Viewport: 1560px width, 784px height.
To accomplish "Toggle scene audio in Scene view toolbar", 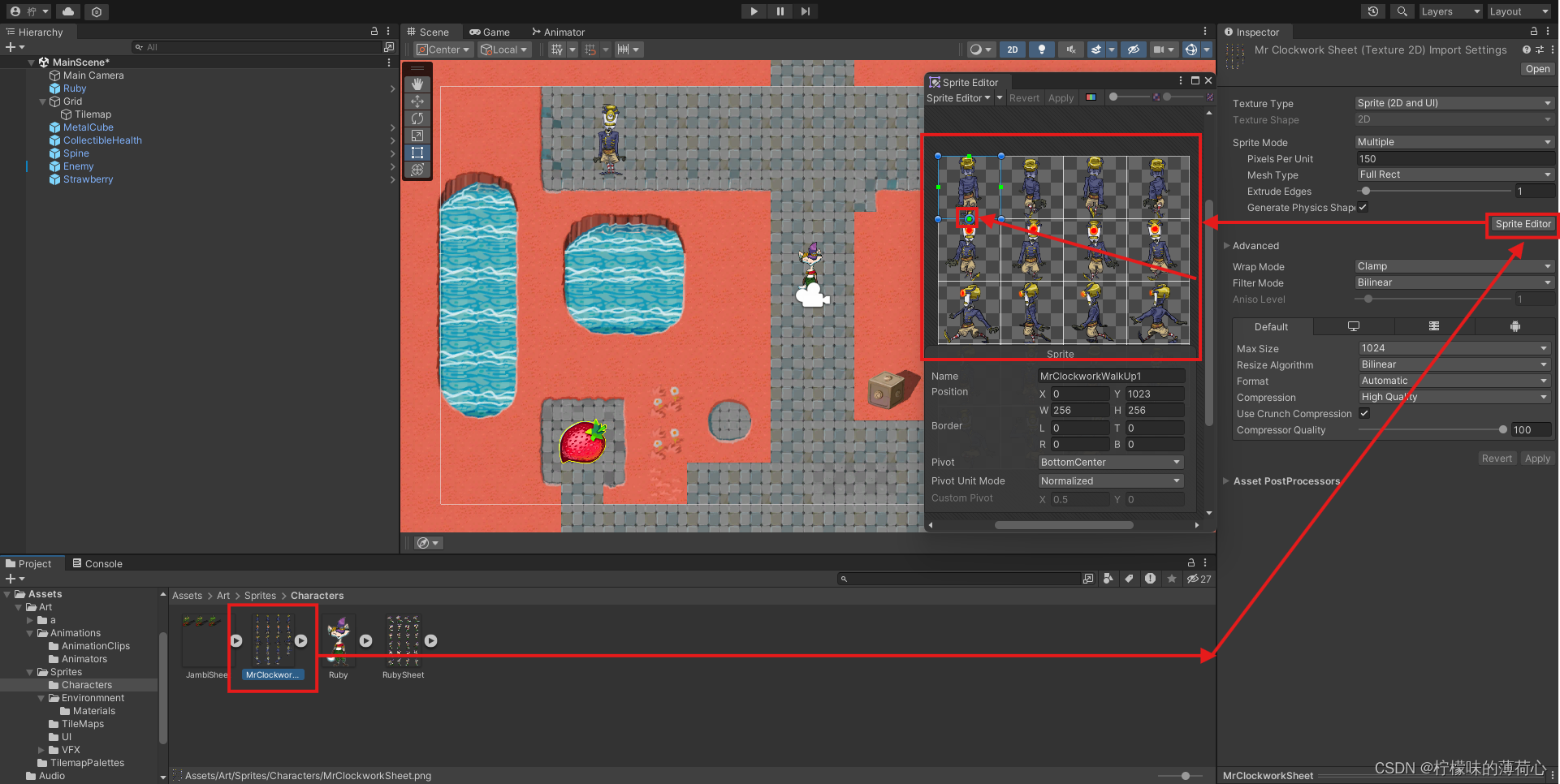I will pyautogui.click(x=1070, y=50).
